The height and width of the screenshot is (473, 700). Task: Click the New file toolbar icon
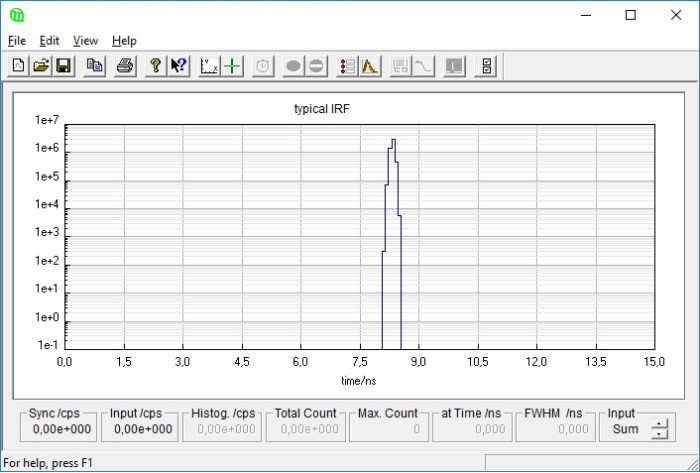(x=19, y=67)
